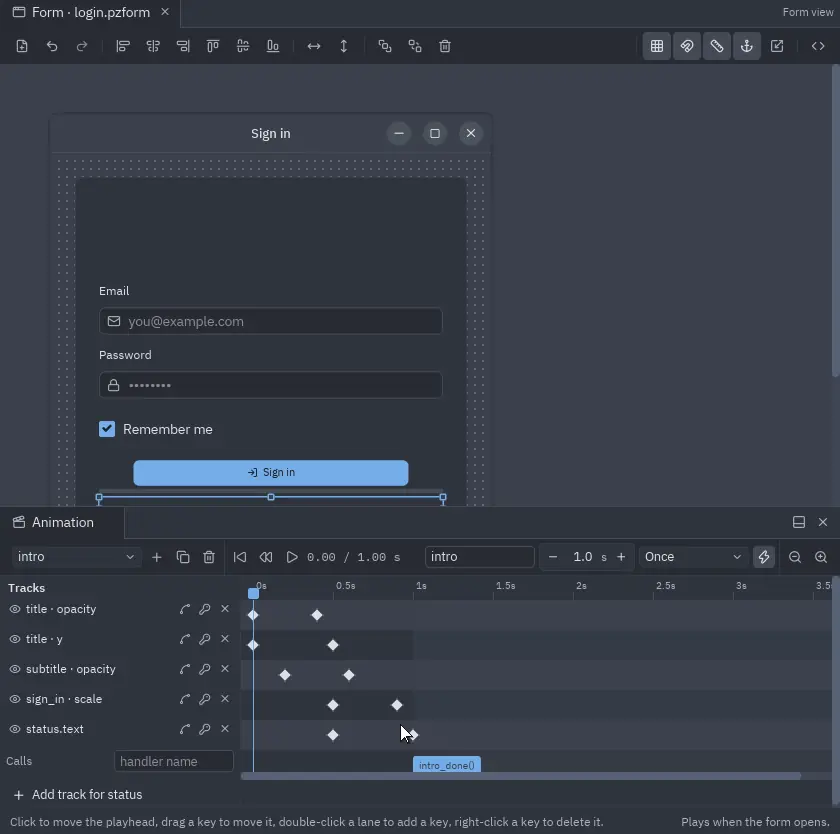Align selected widgets to the right
The height and width of the screenshot is (834, 840).
[x=183, y=46]
